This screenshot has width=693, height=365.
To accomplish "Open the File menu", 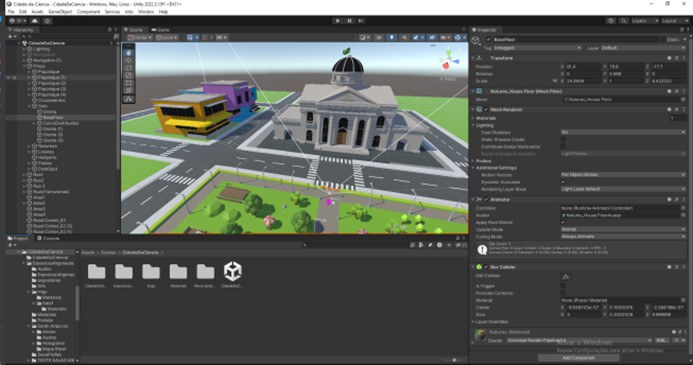I will coord(11,11).
